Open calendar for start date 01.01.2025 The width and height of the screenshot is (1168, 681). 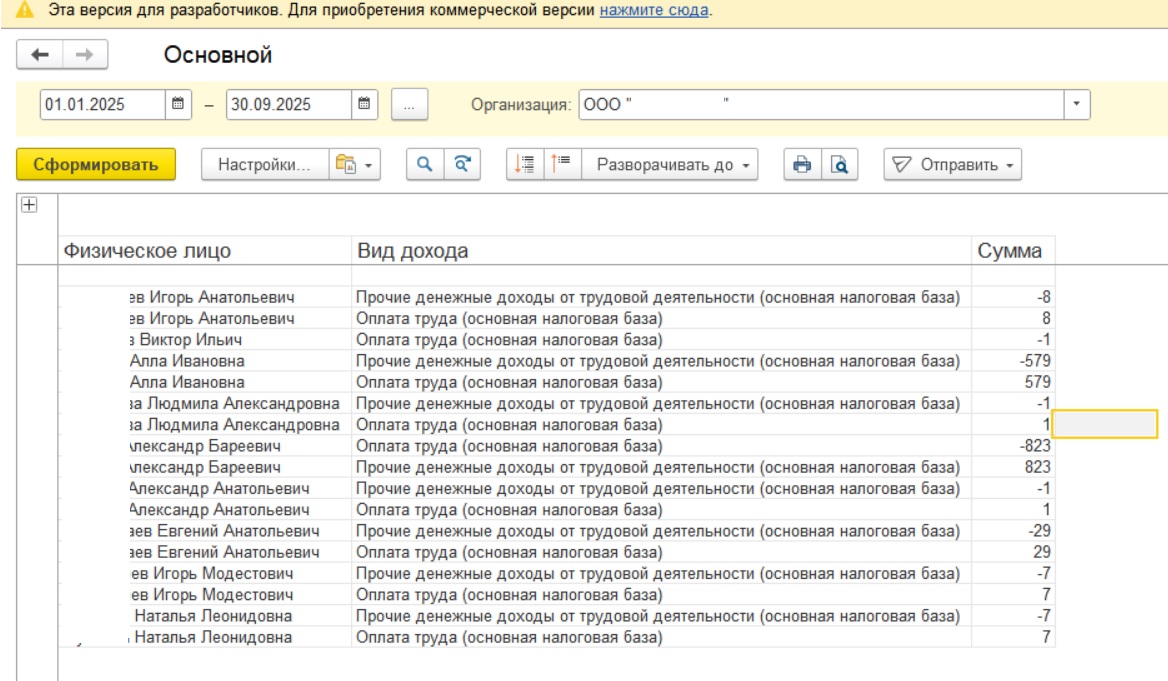pyautogui.click(x=178, y=103)
